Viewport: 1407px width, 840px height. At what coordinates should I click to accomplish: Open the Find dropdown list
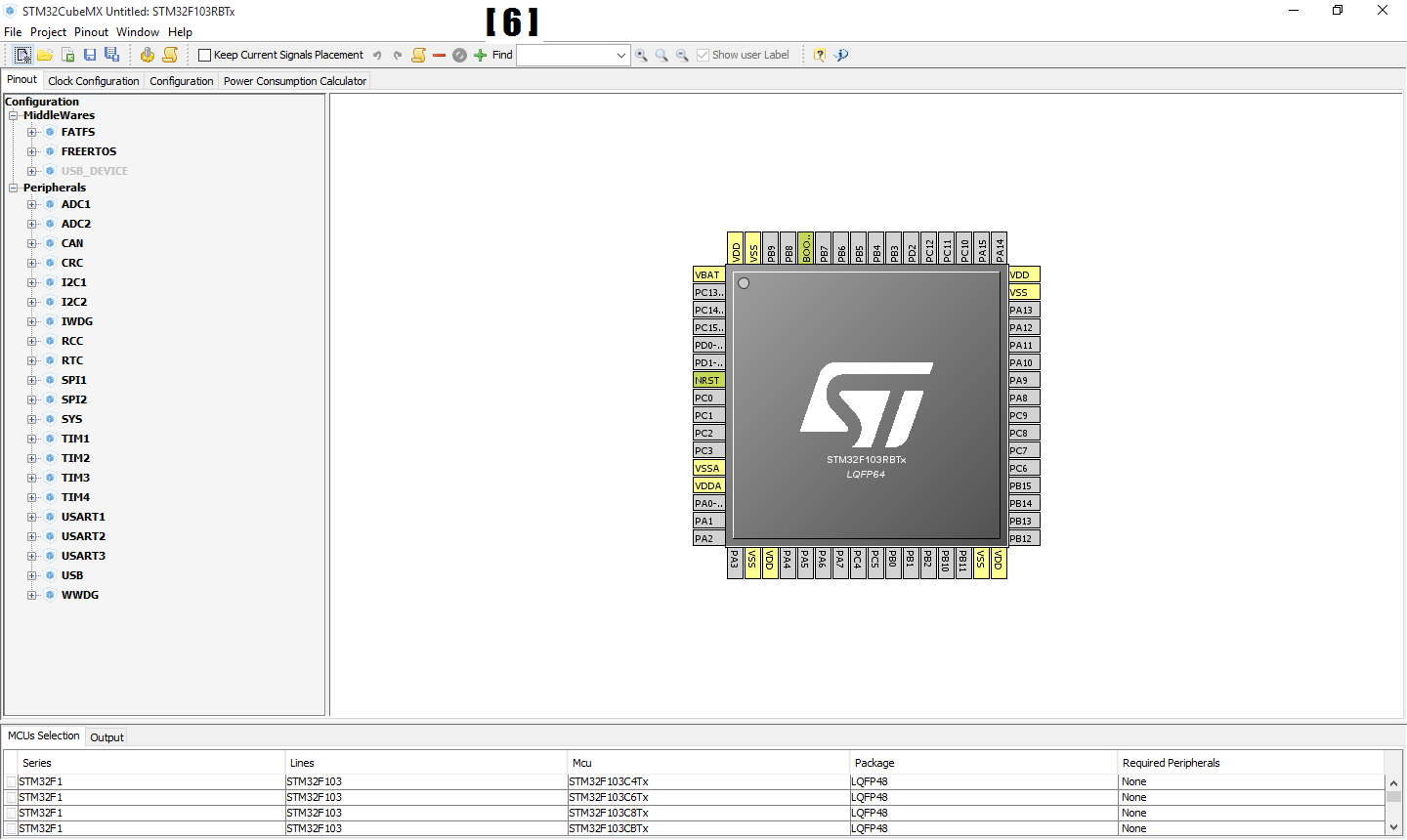[x=622, y=55]
